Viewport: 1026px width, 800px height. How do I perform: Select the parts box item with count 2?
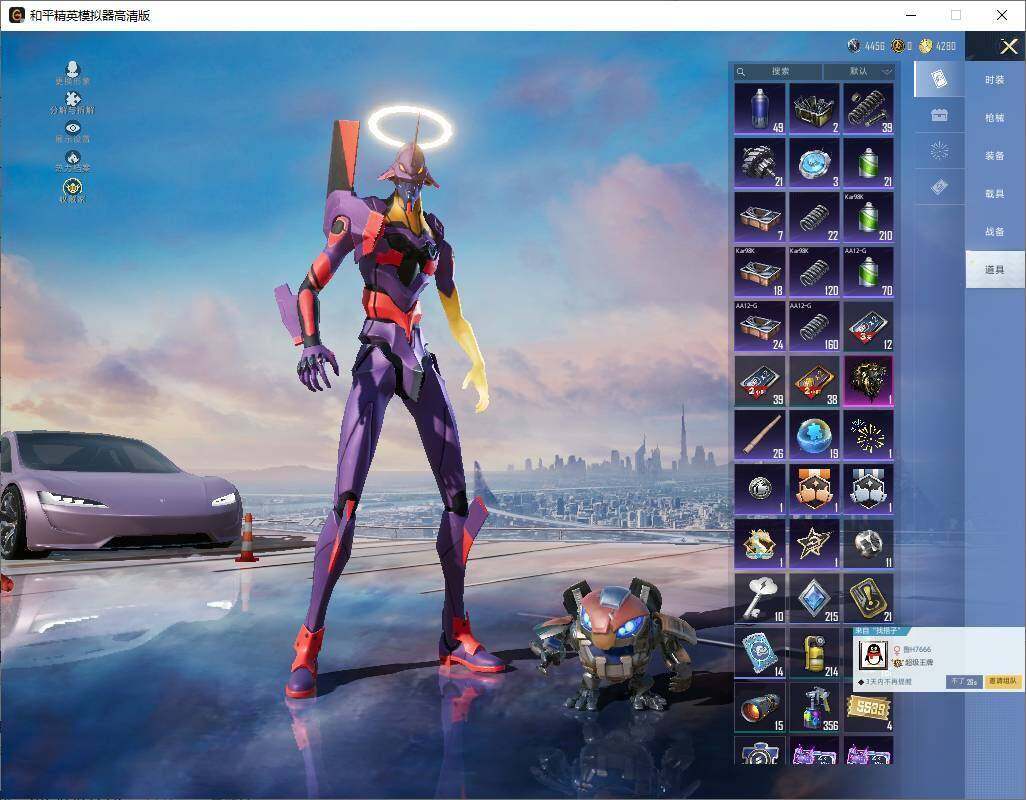(814, 109)
